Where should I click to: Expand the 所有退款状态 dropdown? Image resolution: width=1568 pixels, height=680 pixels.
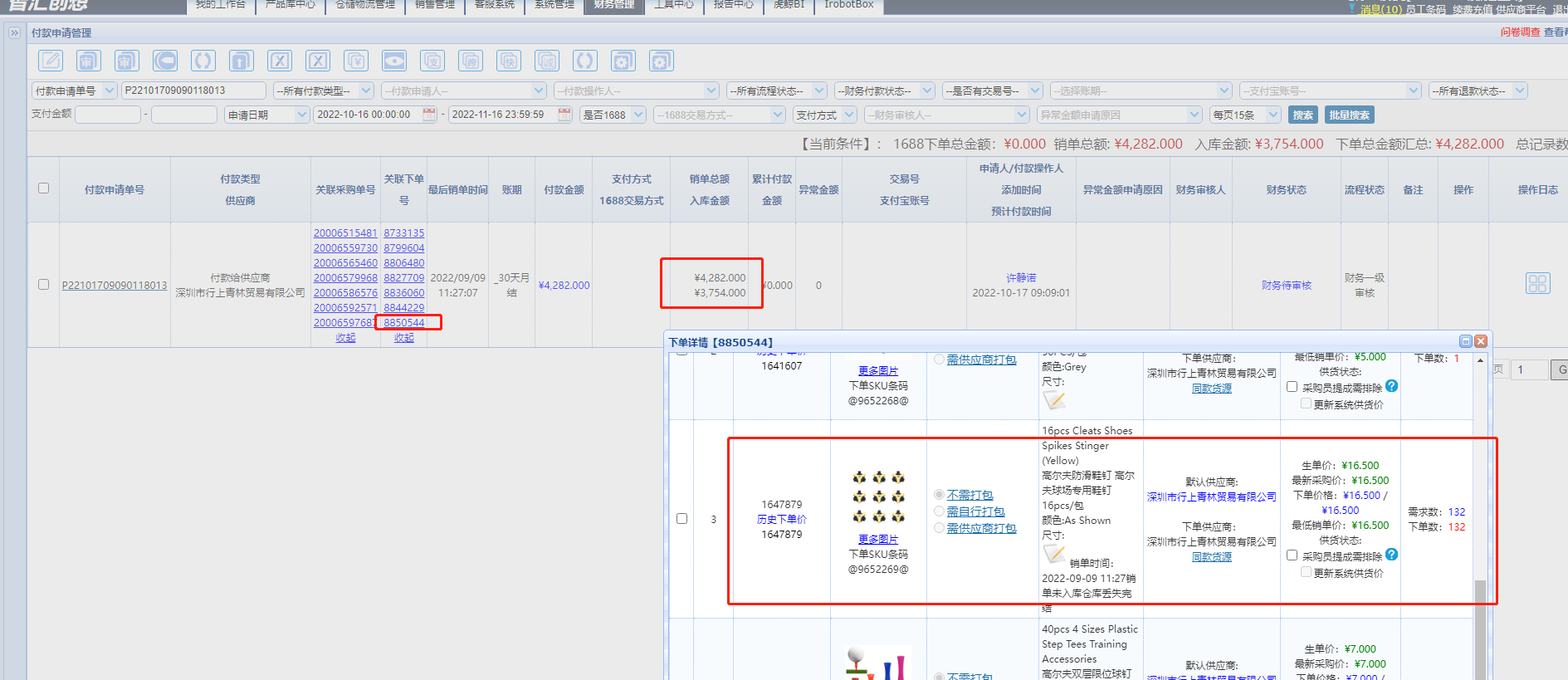point(1478,91)
